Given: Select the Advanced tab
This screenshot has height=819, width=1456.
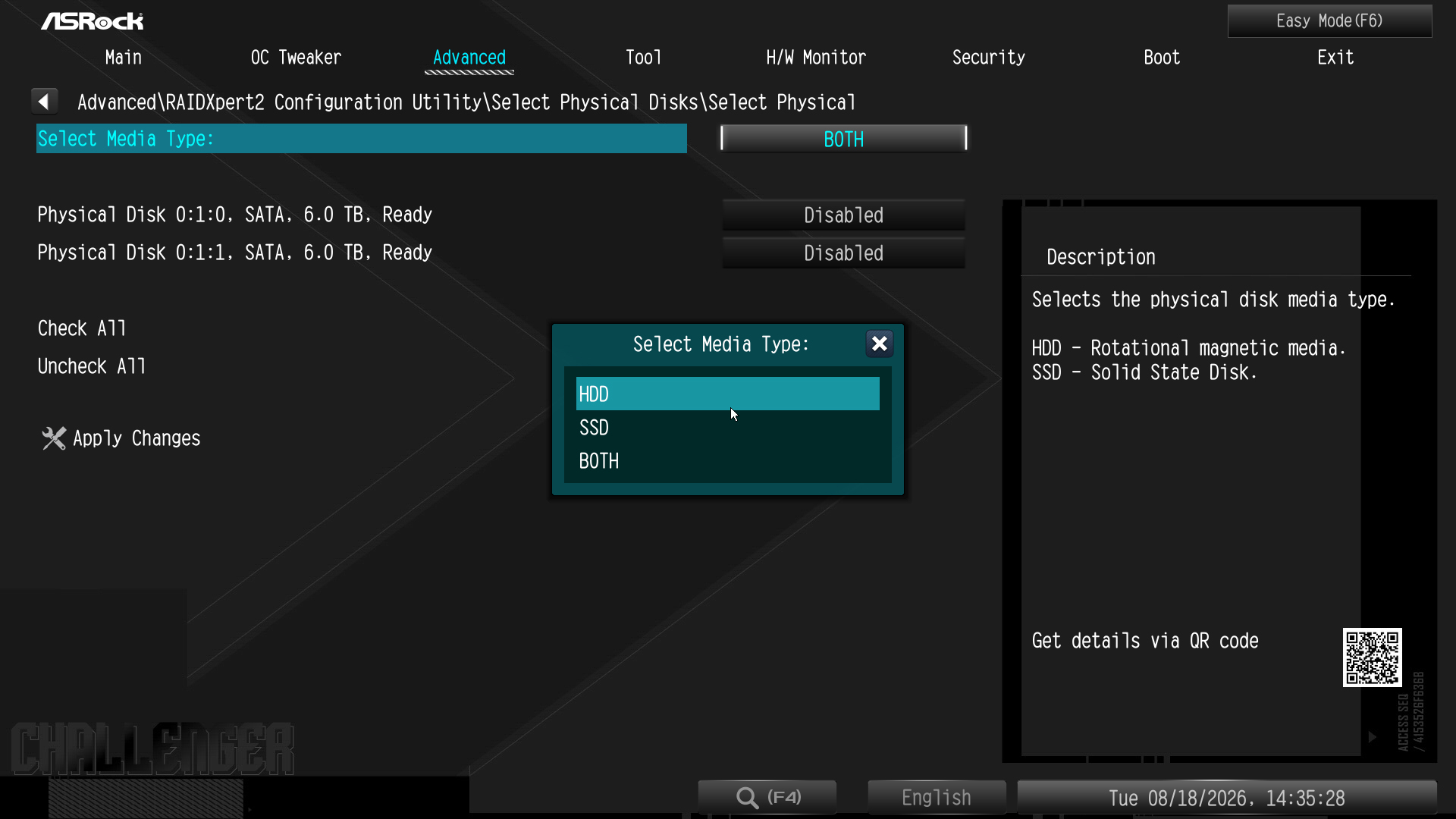Looking at the screenshot, I should click(469, 58).
